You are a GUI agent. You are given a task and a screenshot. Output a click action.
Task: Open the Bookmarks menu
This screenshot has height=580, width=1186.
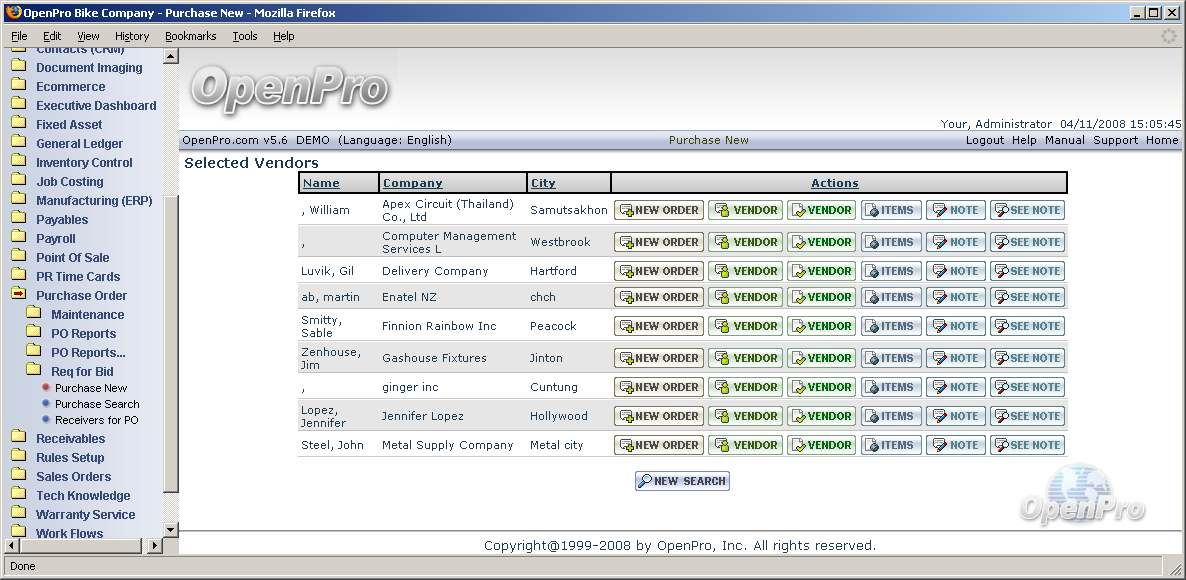coord(190,36)
